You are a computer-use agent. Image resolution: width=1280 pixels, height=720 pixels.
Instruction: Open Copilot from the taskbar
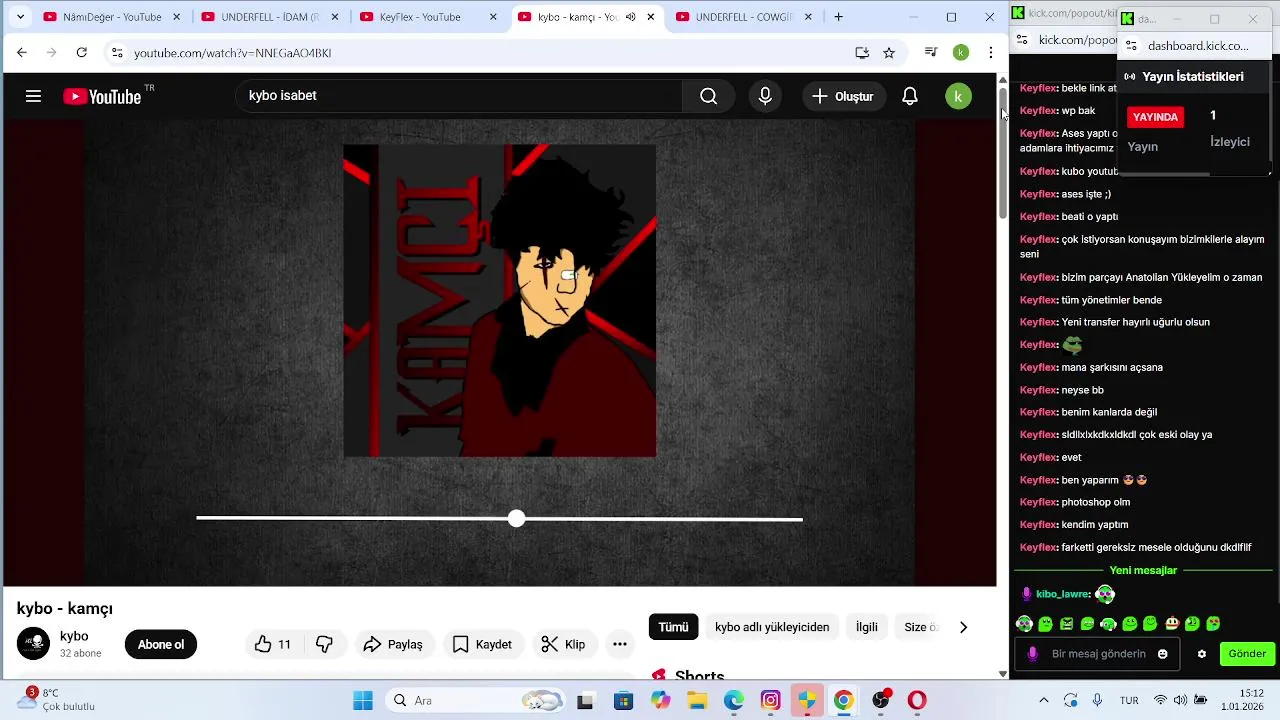click(660, 700)
